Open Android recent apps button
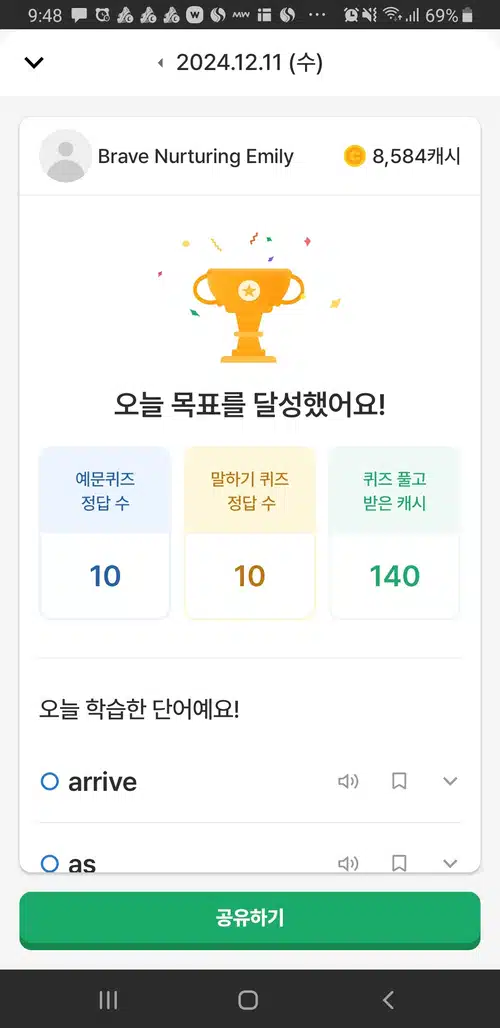The image size is (500, 1028). [x=108, y=999]
